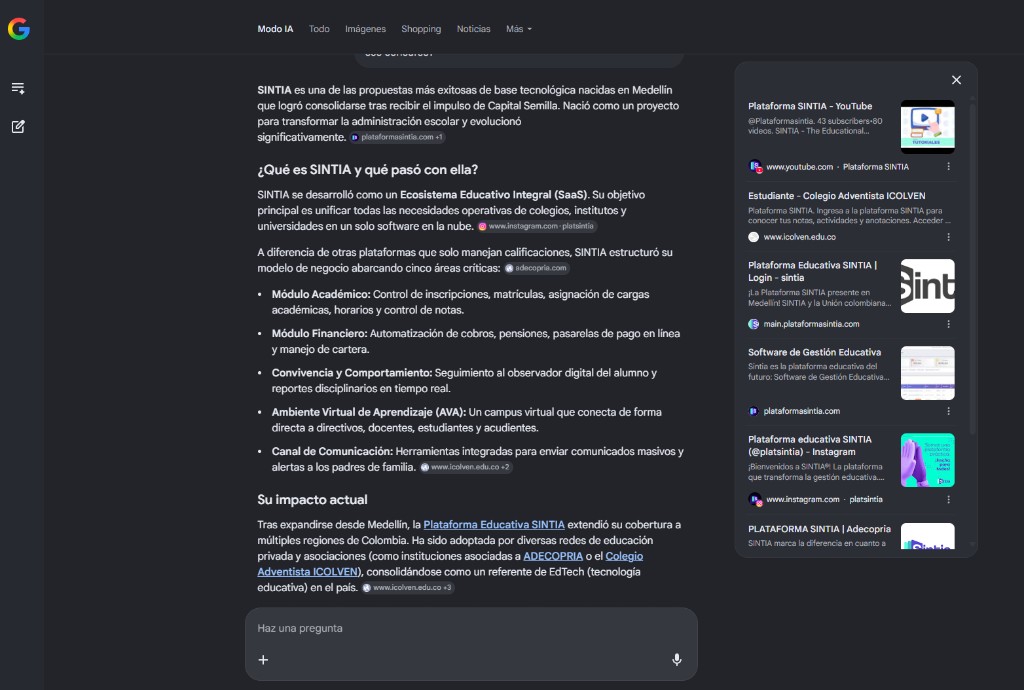Close the sources side panel

[956, 80]
